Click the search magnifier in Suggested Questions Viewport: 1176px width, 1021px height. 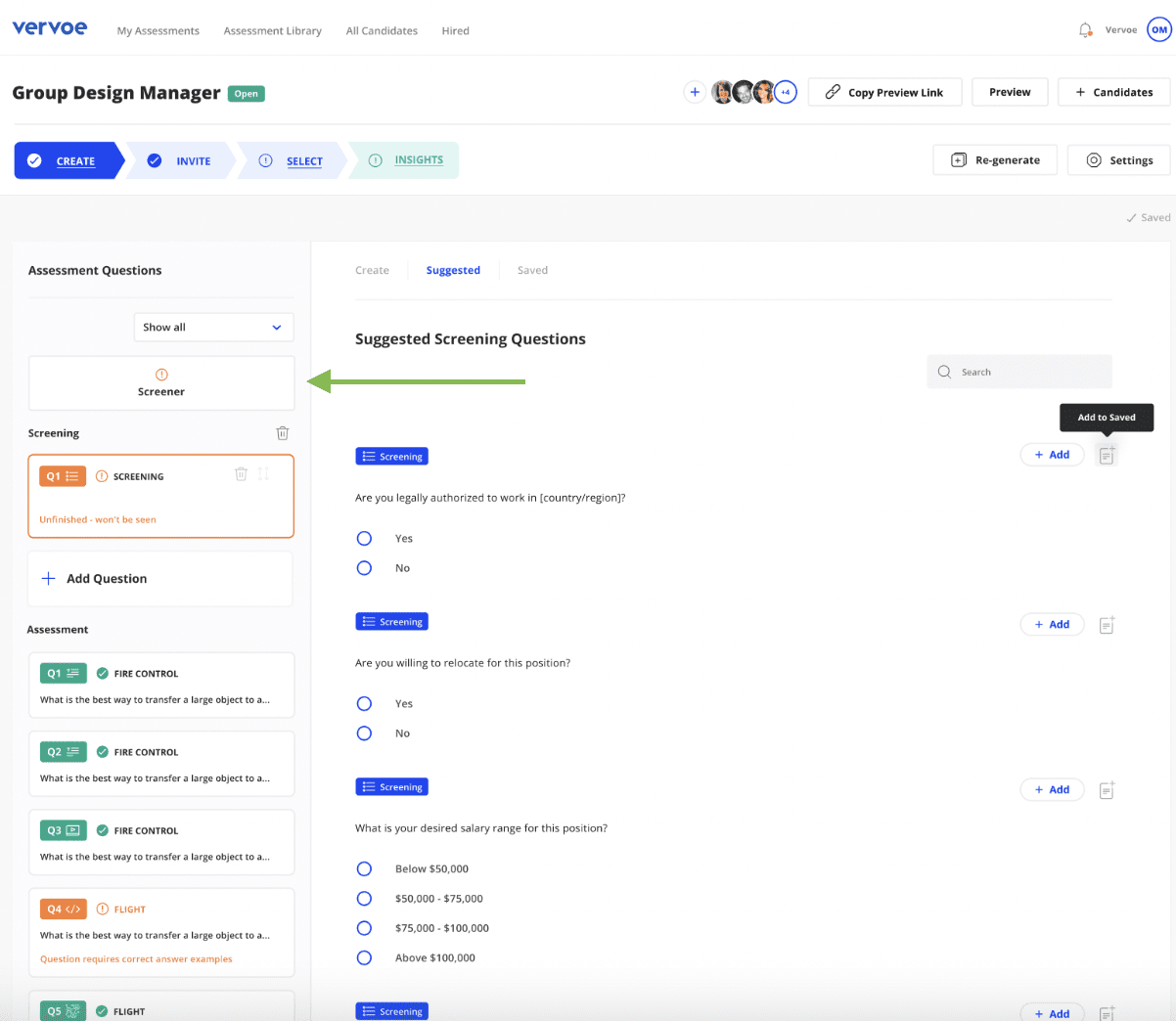pos(943,372)
